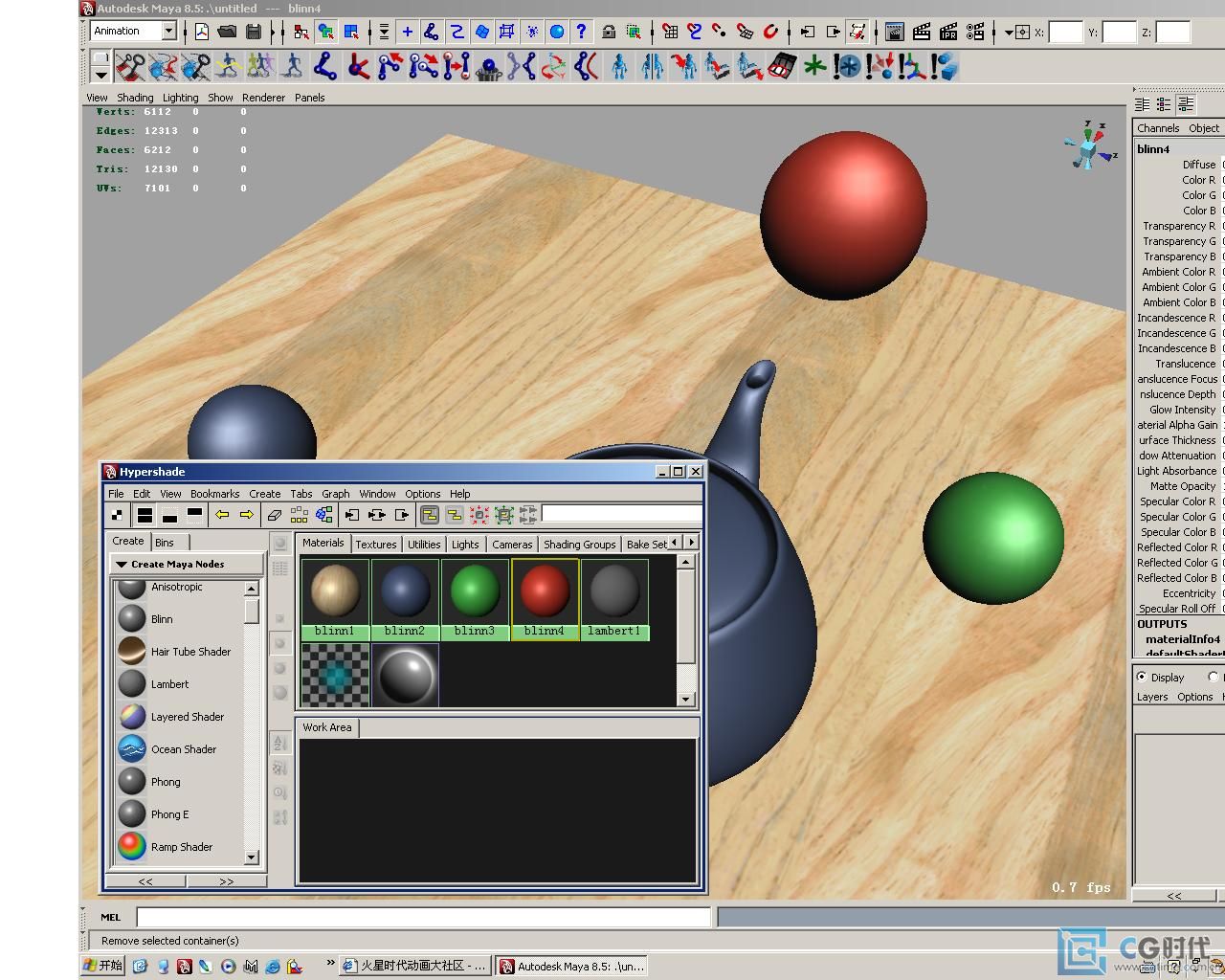The image size is (1225, 980).
Task: Toggle Hypershade Create bar on/off icon
Action: point(117,515)
